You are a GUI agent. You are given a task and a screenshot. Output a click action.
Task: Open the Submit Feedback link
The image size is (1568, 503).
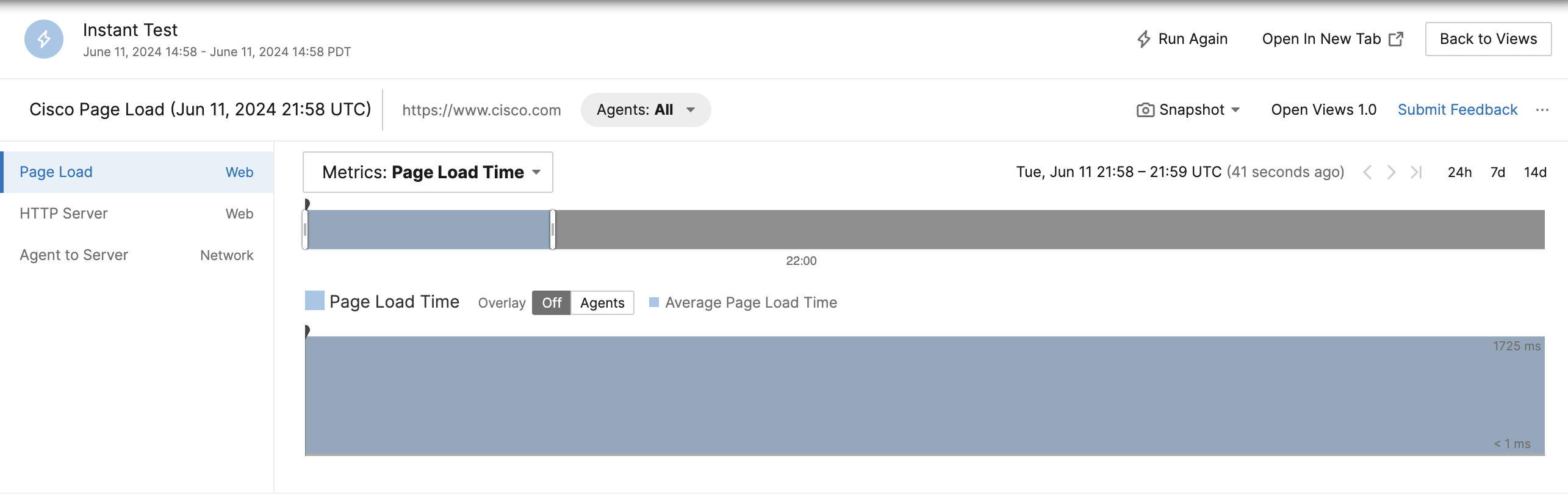[1458, 110]
